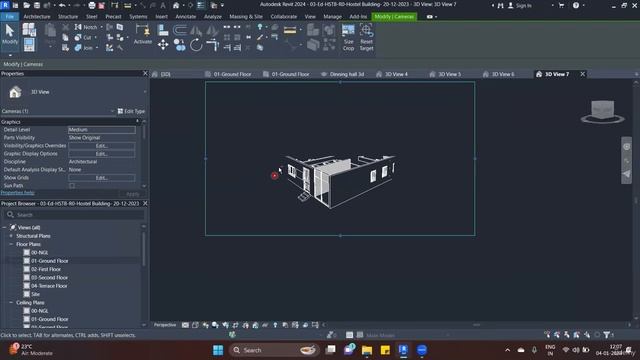Click the Open folder icon in quick access toolbar
The height and width of the screenshot is (360, 640).
(27, 5)
